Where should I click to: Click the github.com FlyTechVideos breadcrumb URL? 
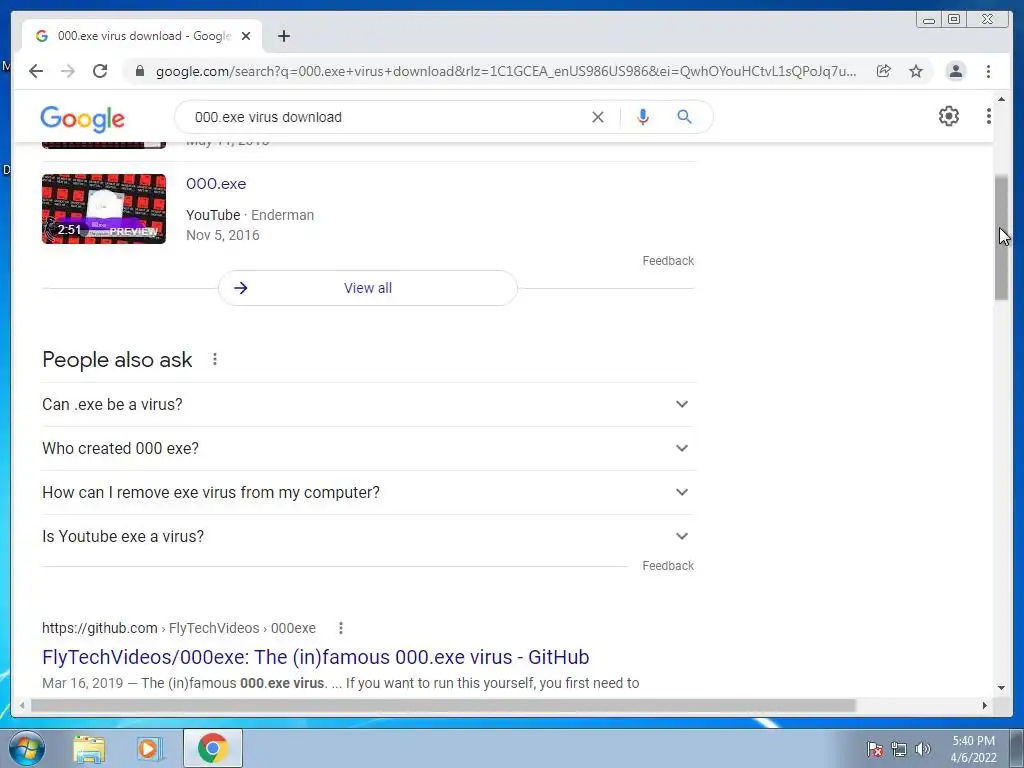pos(179,628)
